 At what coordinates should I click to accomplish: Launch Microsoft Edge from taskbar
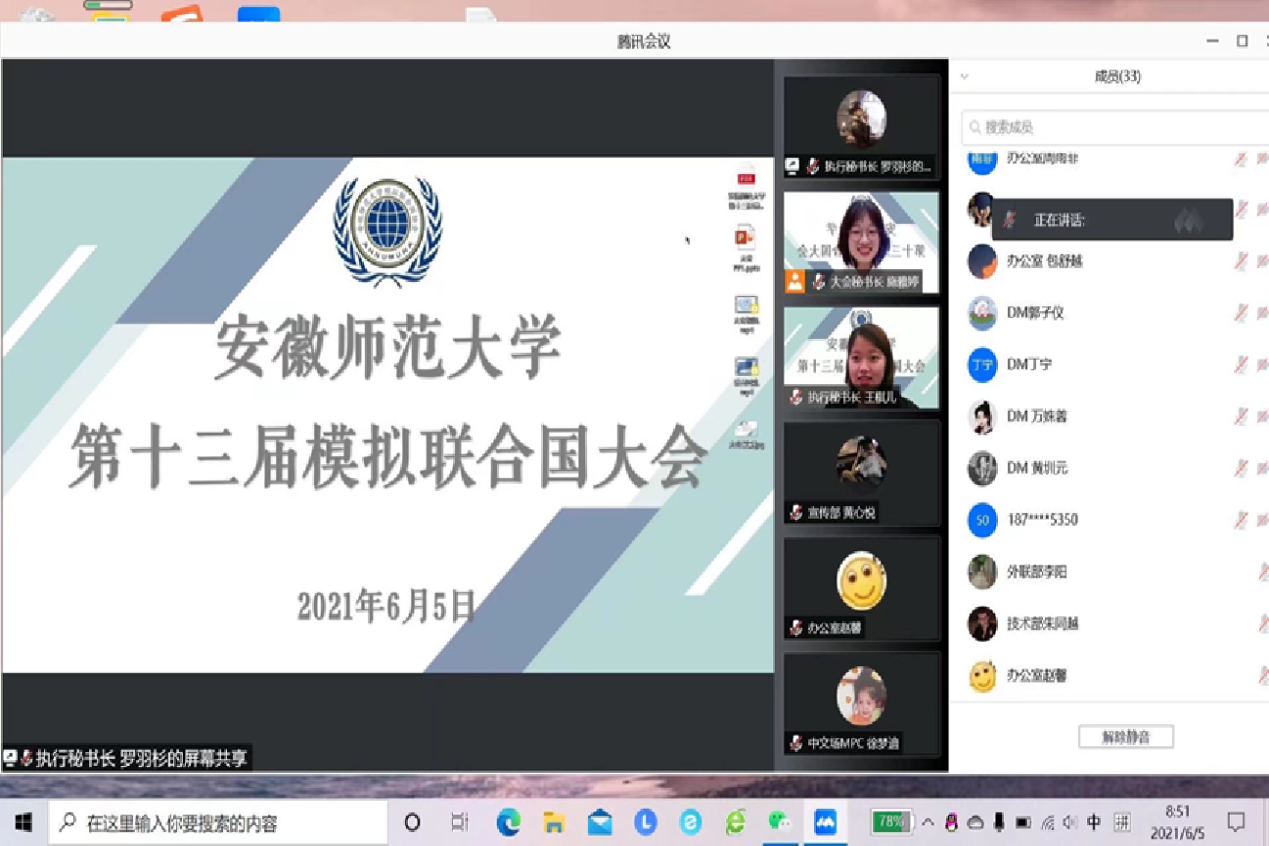point(509,822)
